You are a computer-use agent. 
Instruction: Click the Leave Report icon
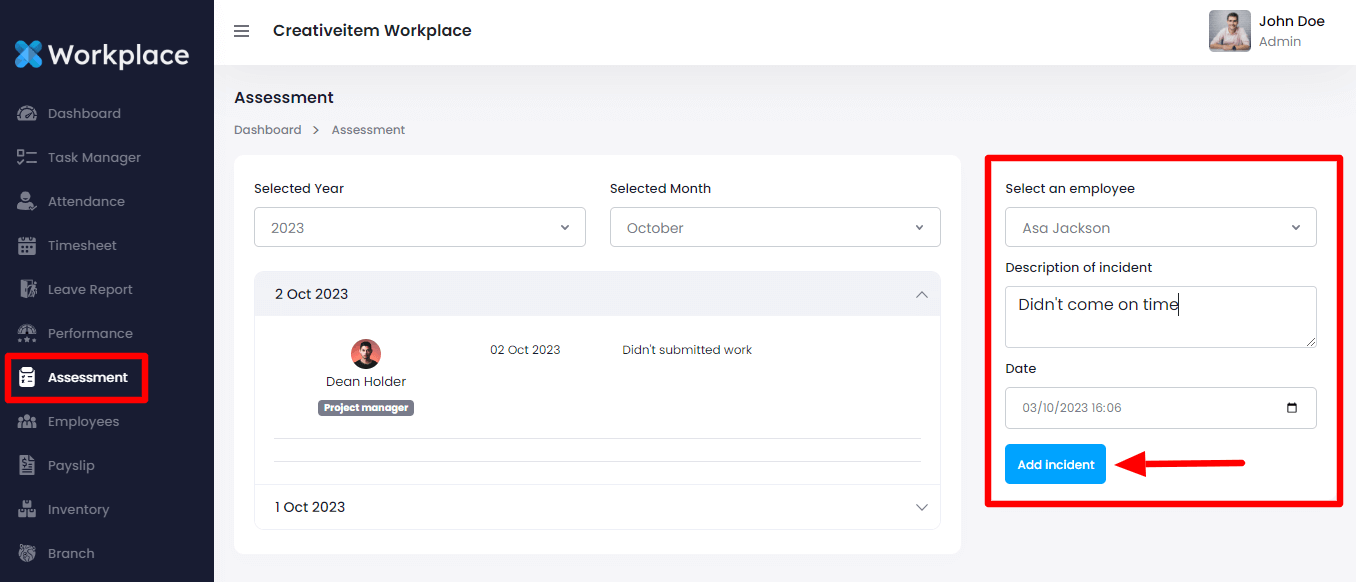(x=27, y=290)
